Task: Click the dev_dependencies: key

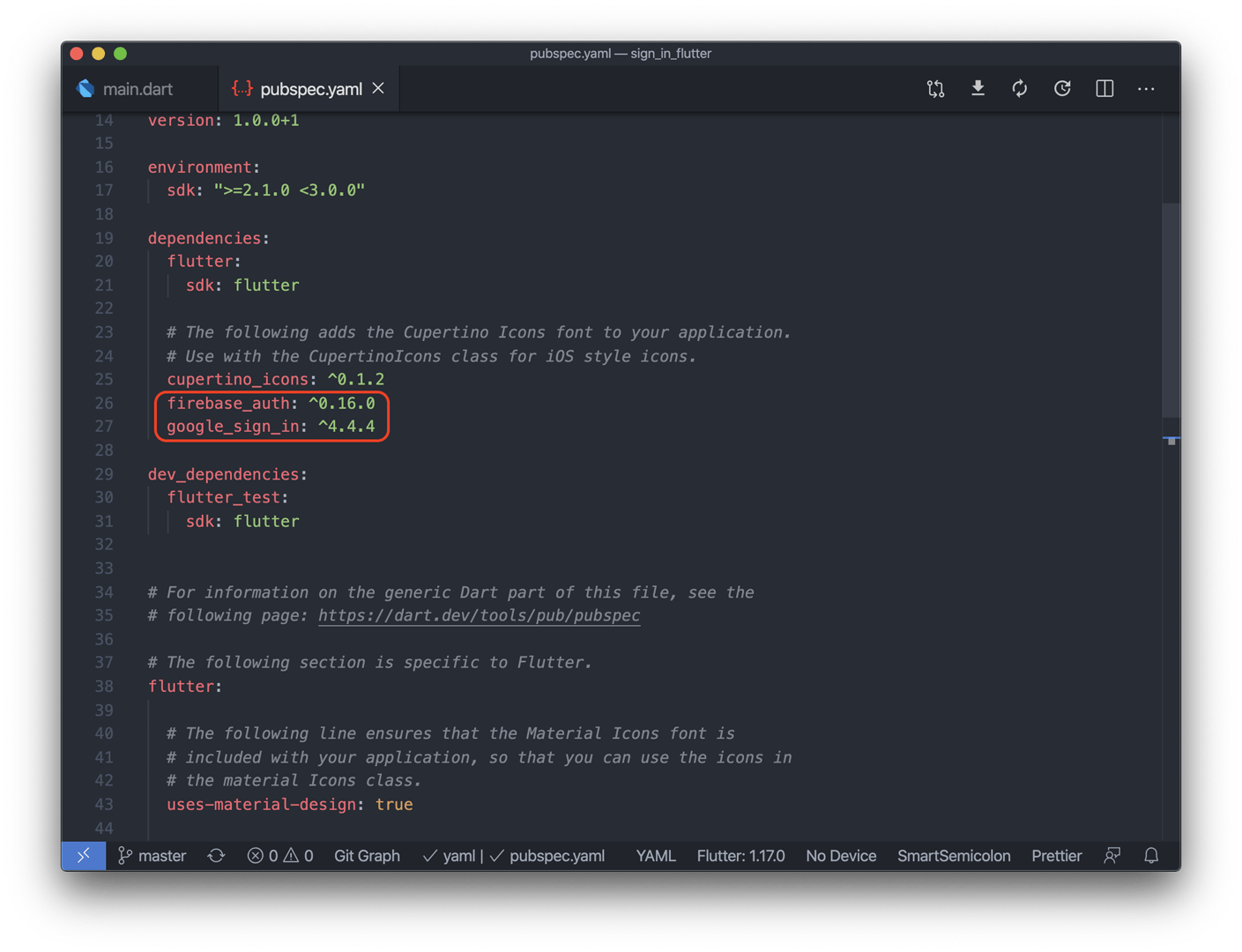Action: point(227,474)
